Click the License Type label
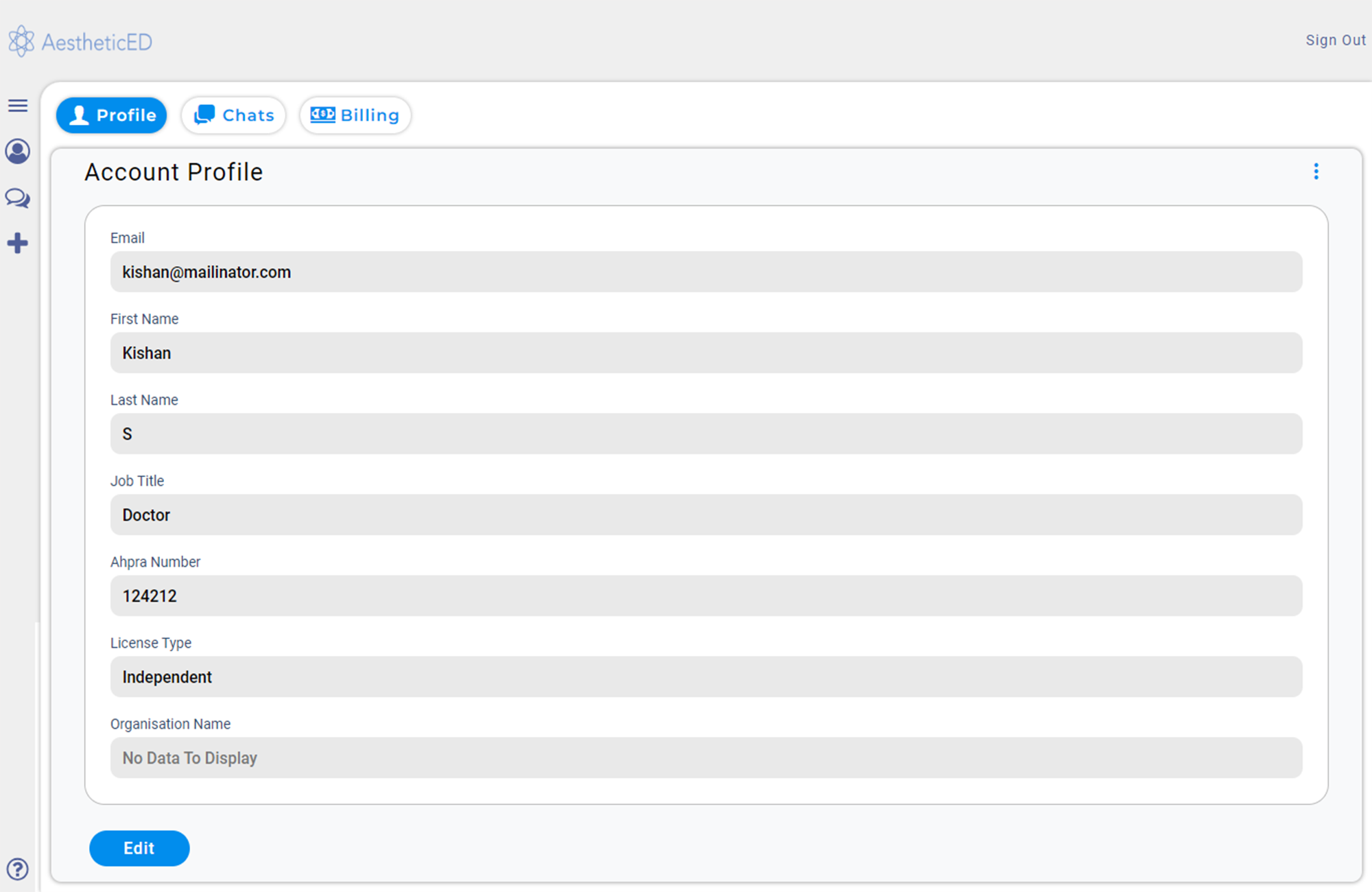Viewport: 1372px width, 892px height. tap(151, 643)
